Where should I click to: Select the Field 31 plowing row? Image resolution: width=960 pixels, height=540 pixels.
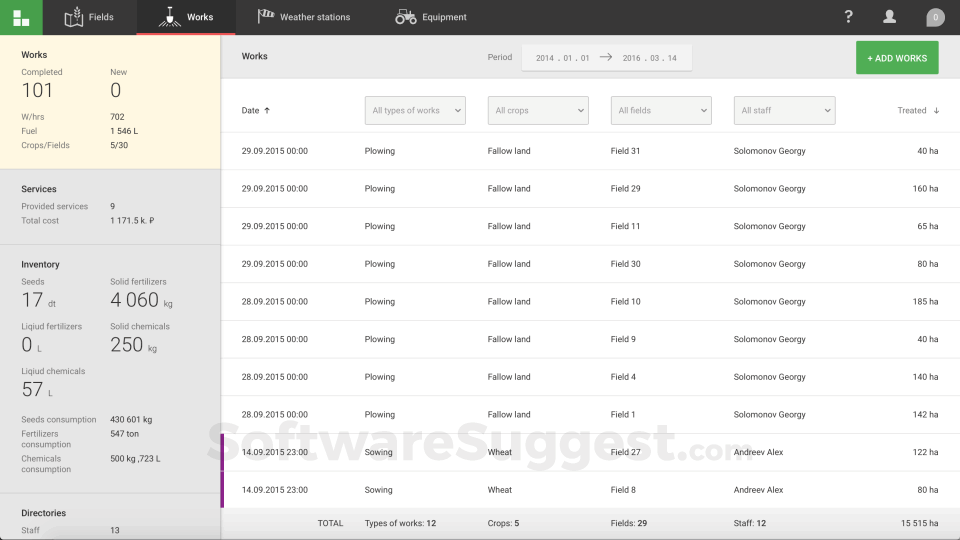590,151
